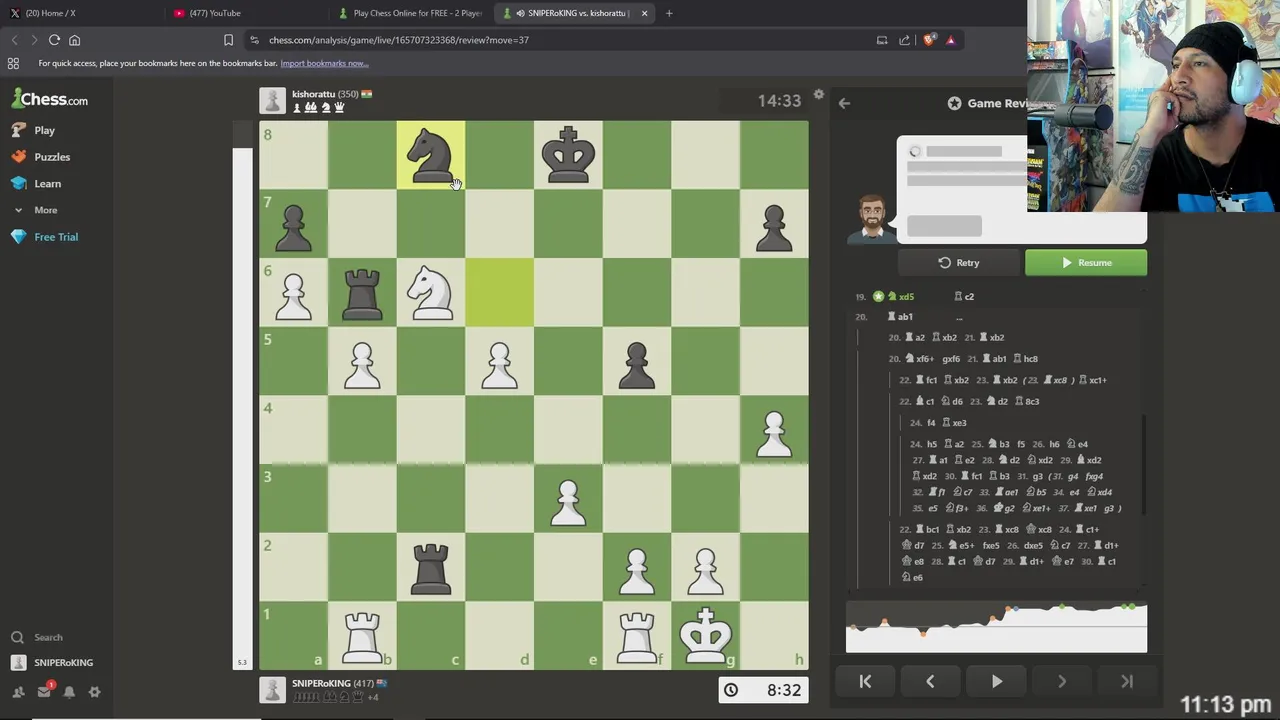Select move 20 rook ab1
The height and width of the screenshot is (720, 1280).
click(900, 316)
